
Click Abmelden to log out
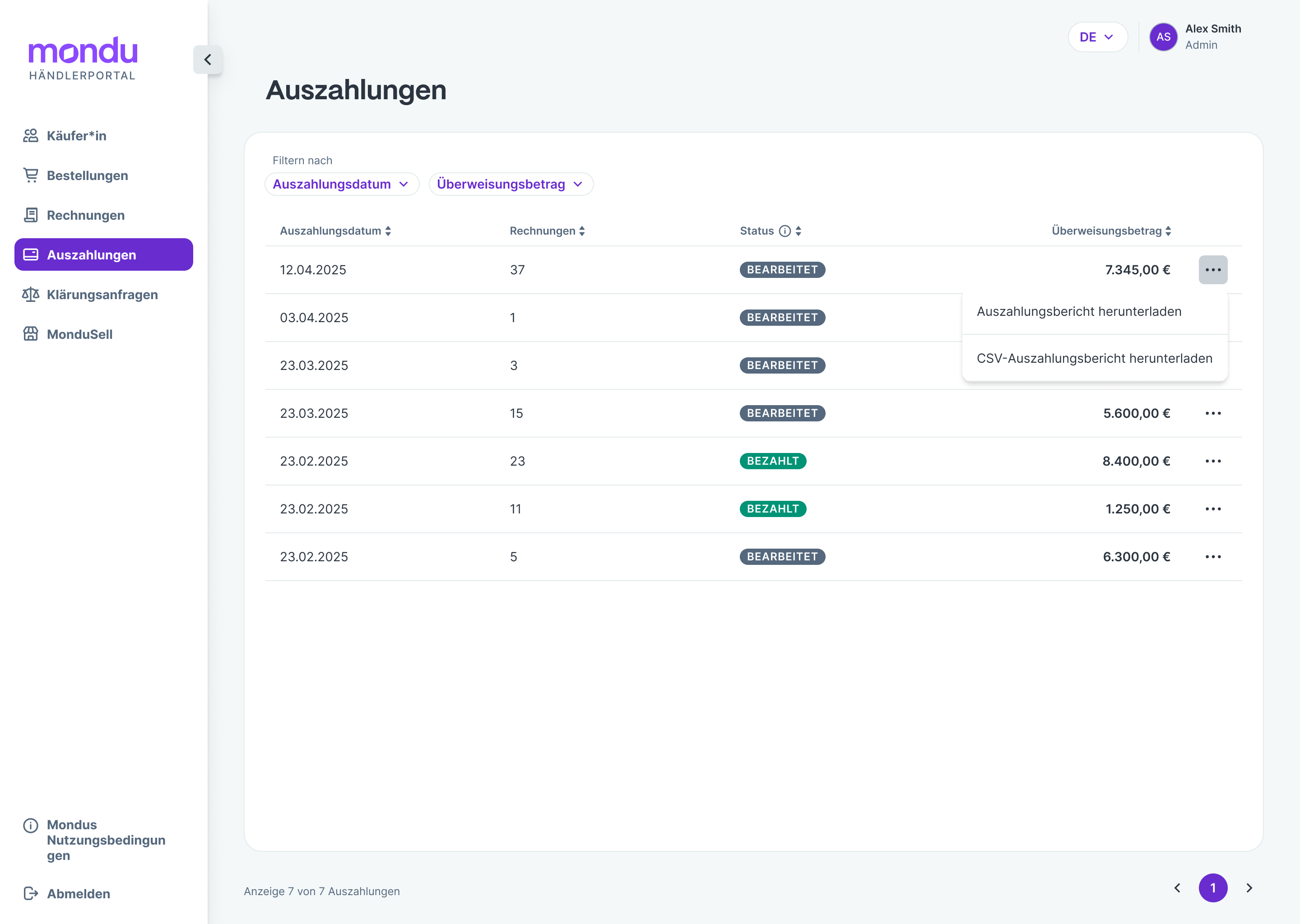coord(78,893)
